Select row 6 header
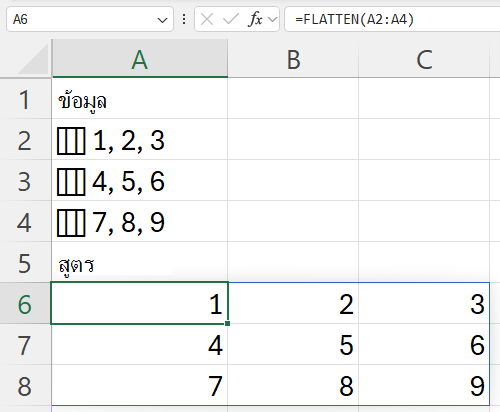The height and width of the screenshot is (412, 500). pos(25,304)
